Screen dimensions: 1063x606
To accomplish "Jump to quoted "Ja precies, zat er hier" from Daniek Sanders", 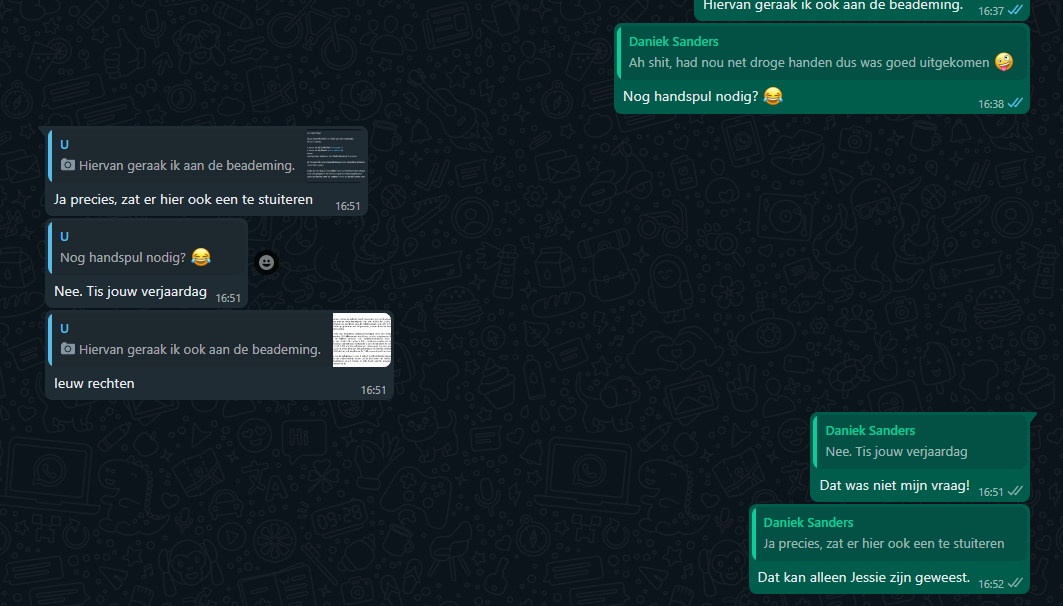I will [883, 543].
